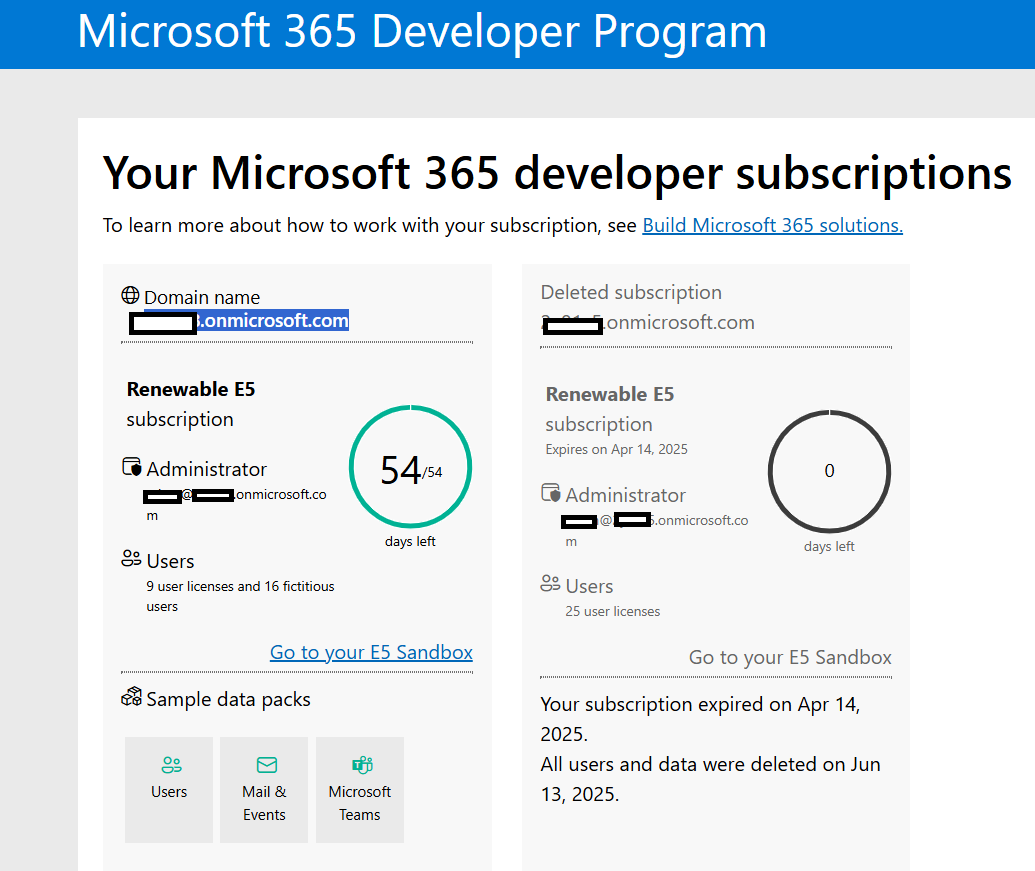This screenshot has height=871, width=1035.
Task: Click the Microsoft 365 Developer Program header title
Action: coord(422,30)
